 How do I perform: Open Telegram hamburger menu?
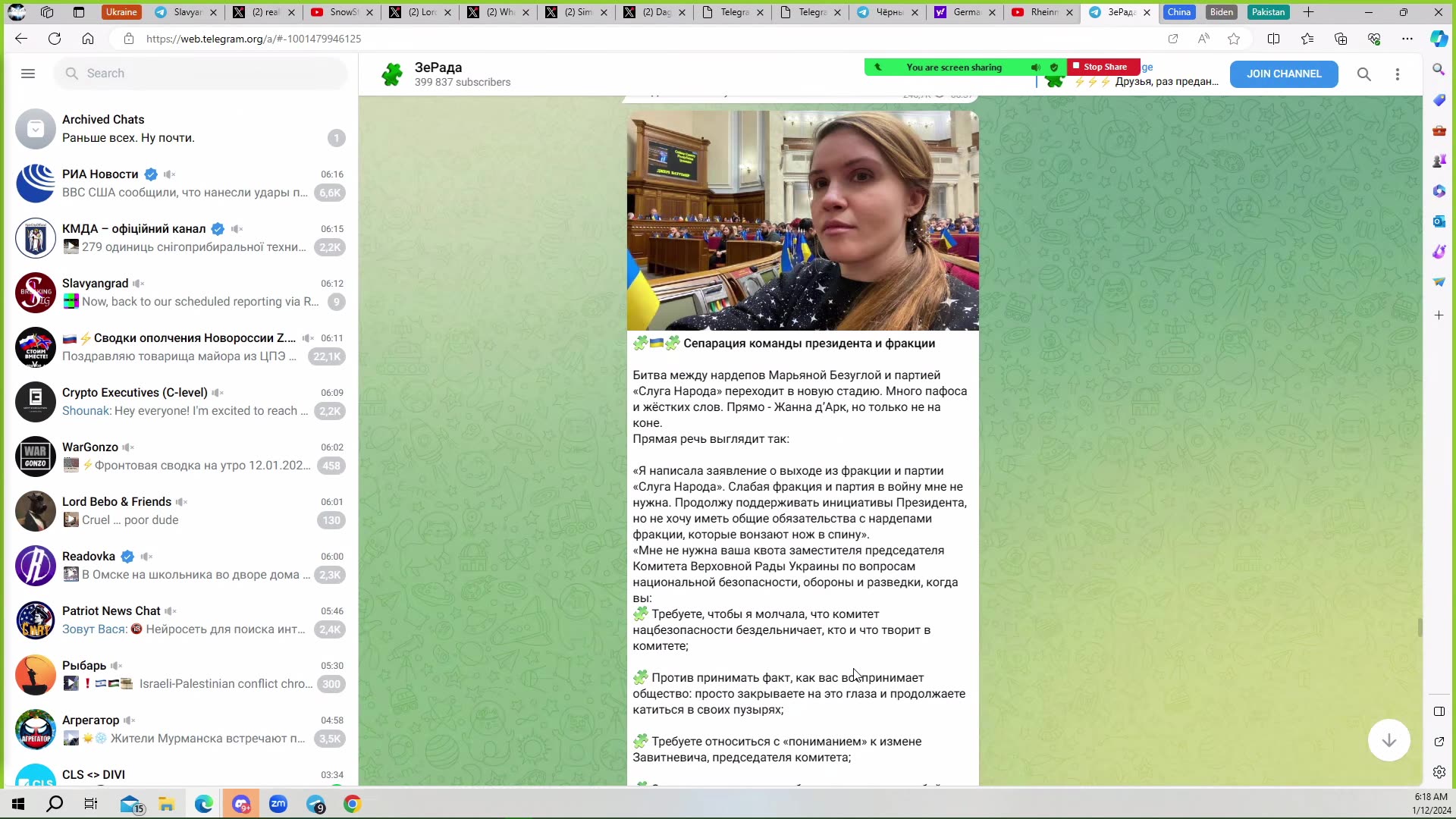tap(28, 74)
